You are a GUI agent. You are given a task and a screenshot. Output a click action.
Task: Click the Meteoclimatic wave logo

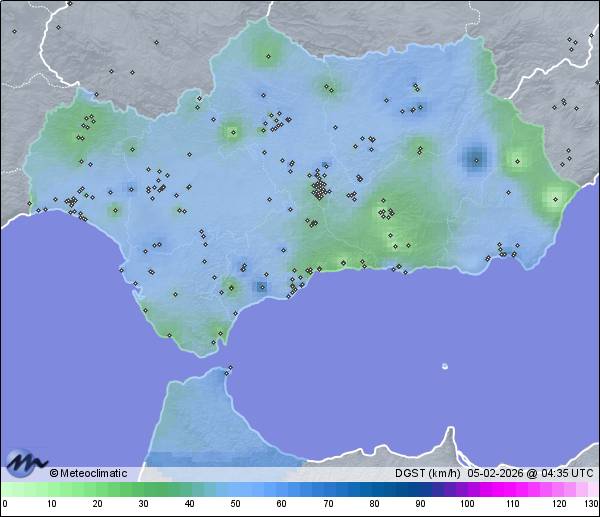tap(23, 462)
